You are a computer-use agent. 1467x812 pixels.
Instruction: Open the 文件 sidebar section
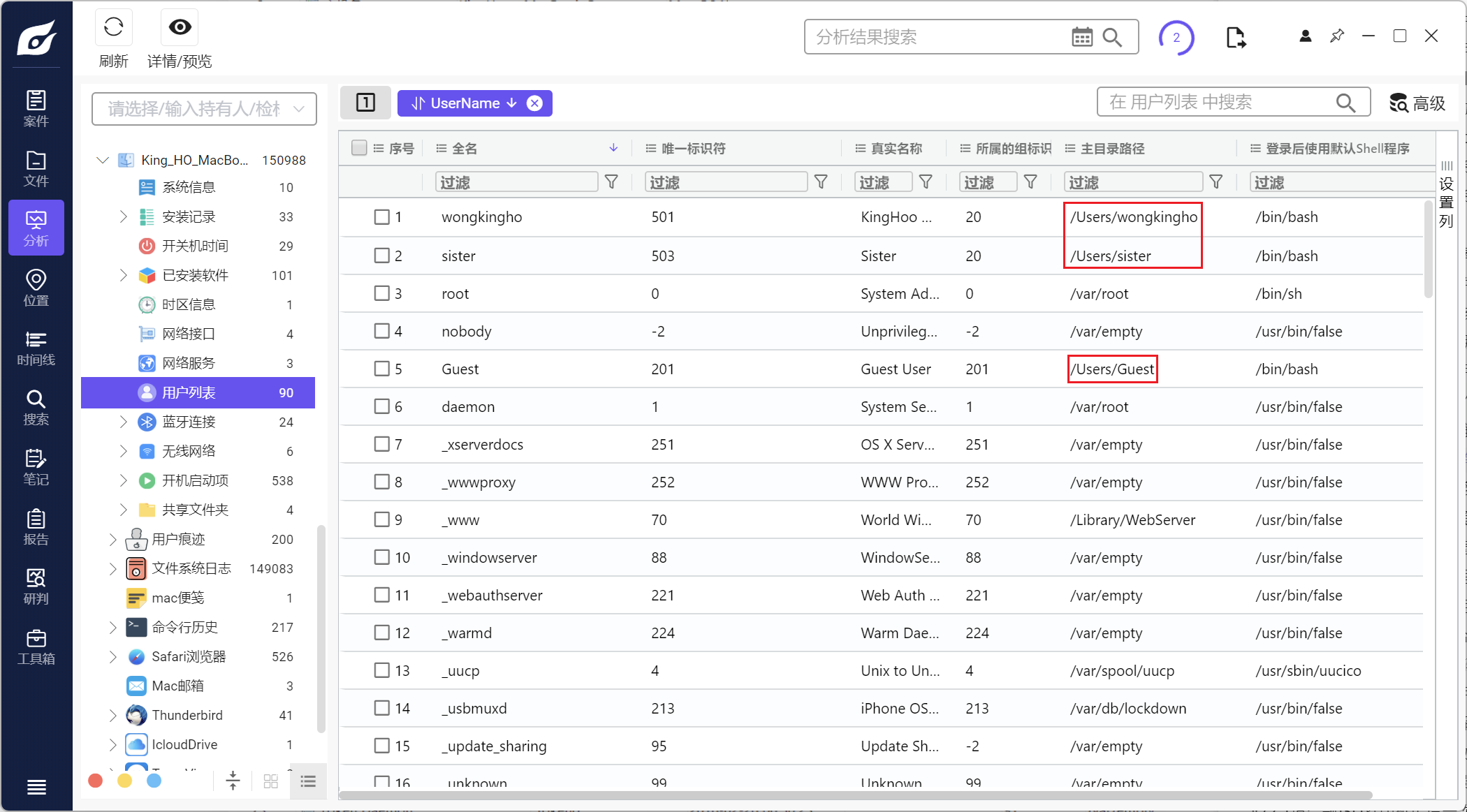pos(36,168)
